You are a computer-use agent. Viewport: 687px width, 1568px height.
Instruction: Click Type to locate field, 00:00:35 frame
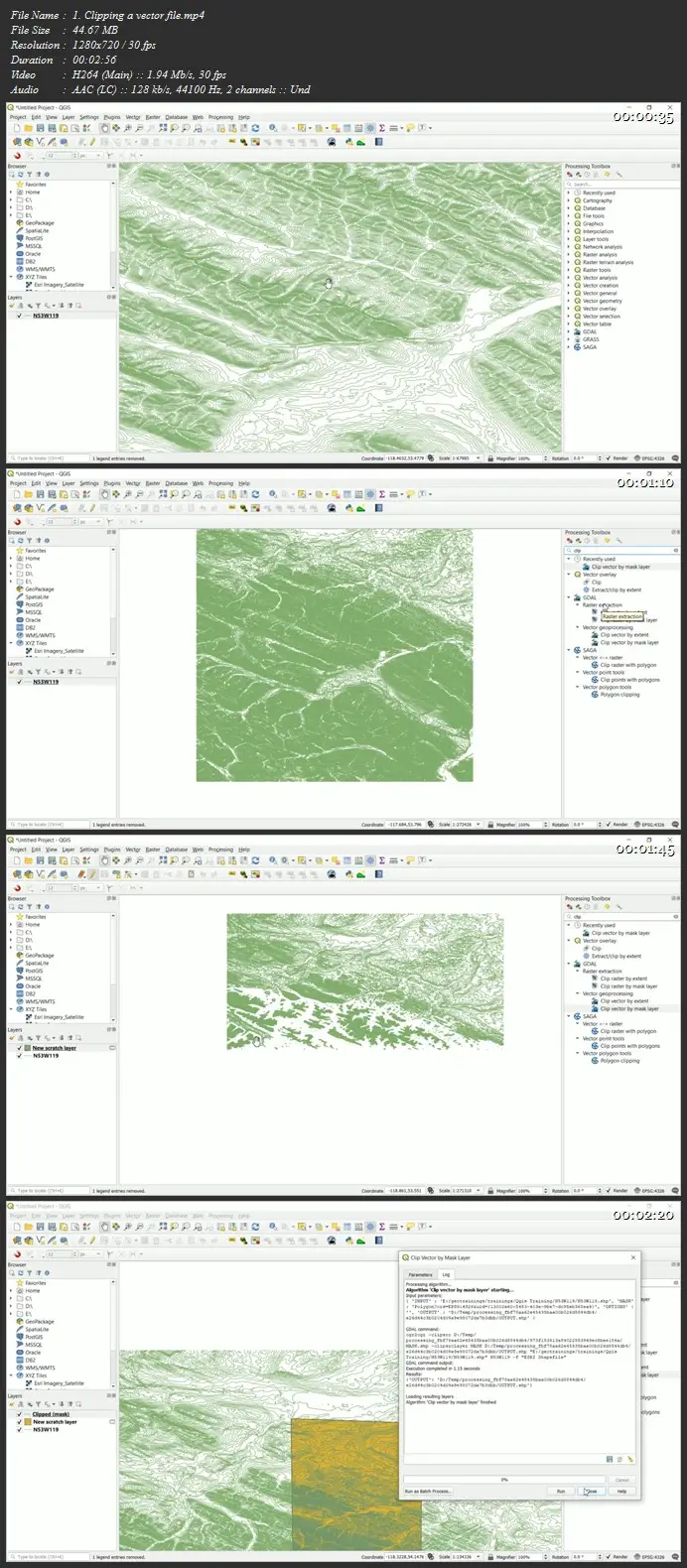48,458
